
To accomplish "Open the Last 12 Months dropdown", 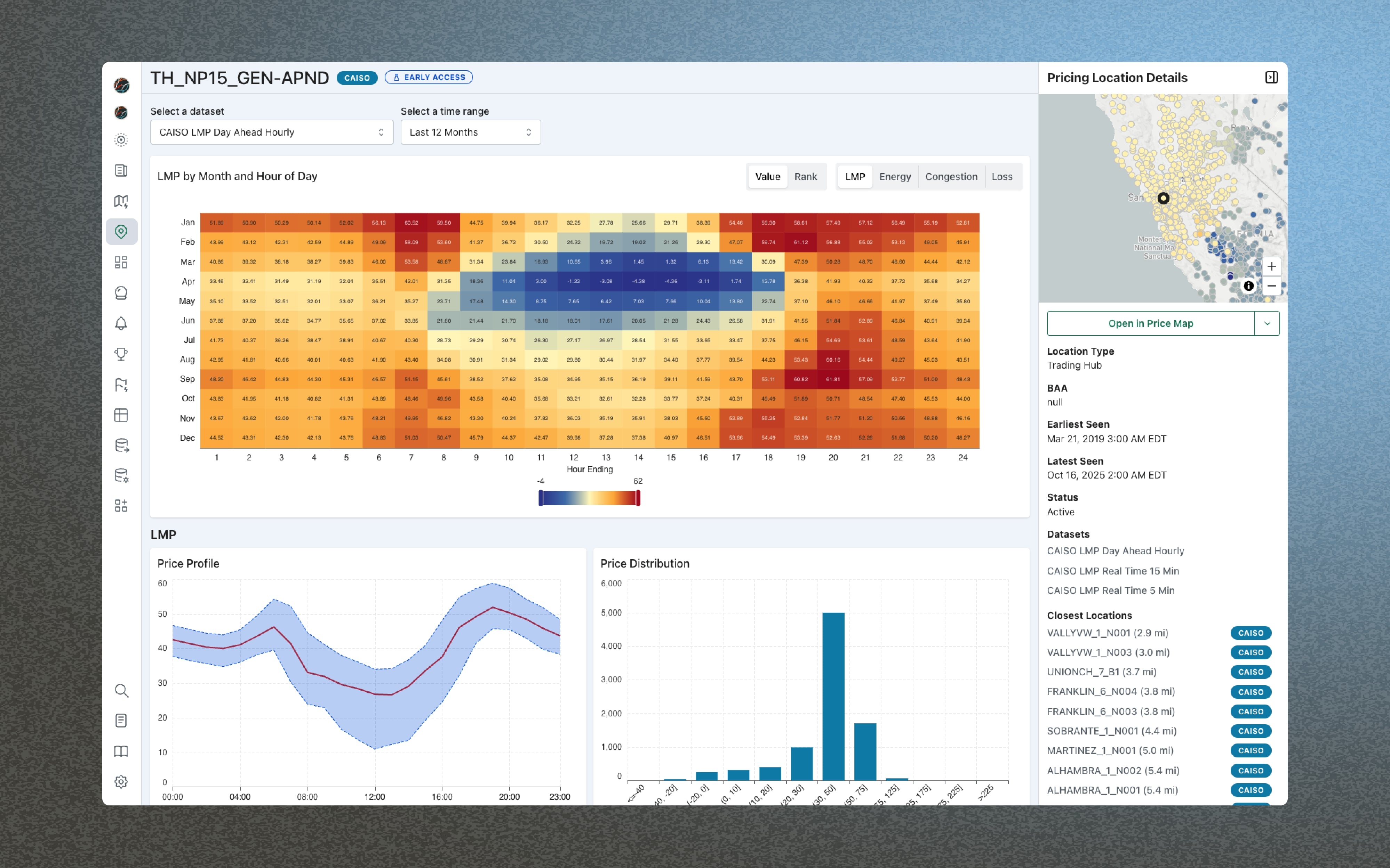I will pyautogui.click(x=470, y=132).
